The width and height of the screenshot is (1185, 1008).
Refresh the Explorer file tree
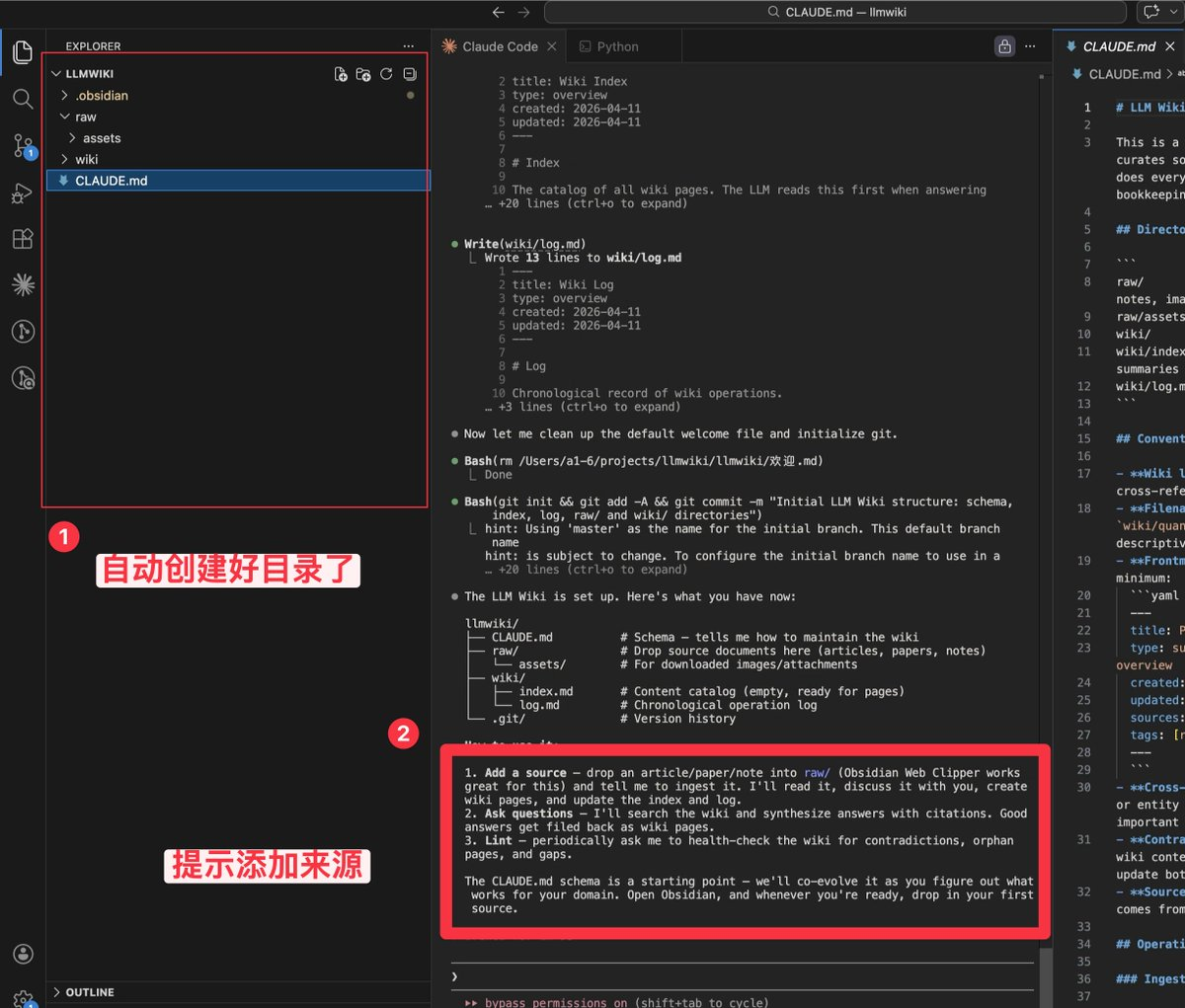click(x=386, y=74)
